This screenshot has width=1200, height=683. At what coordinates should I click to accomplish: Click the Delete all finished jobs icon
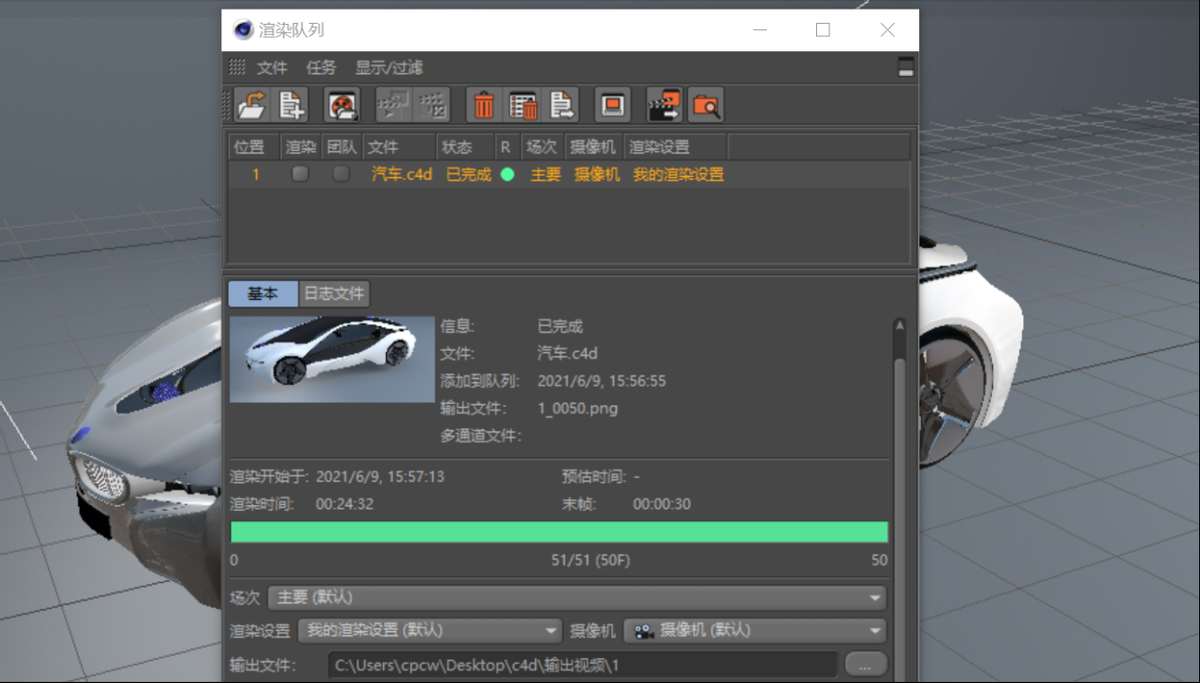523,105
